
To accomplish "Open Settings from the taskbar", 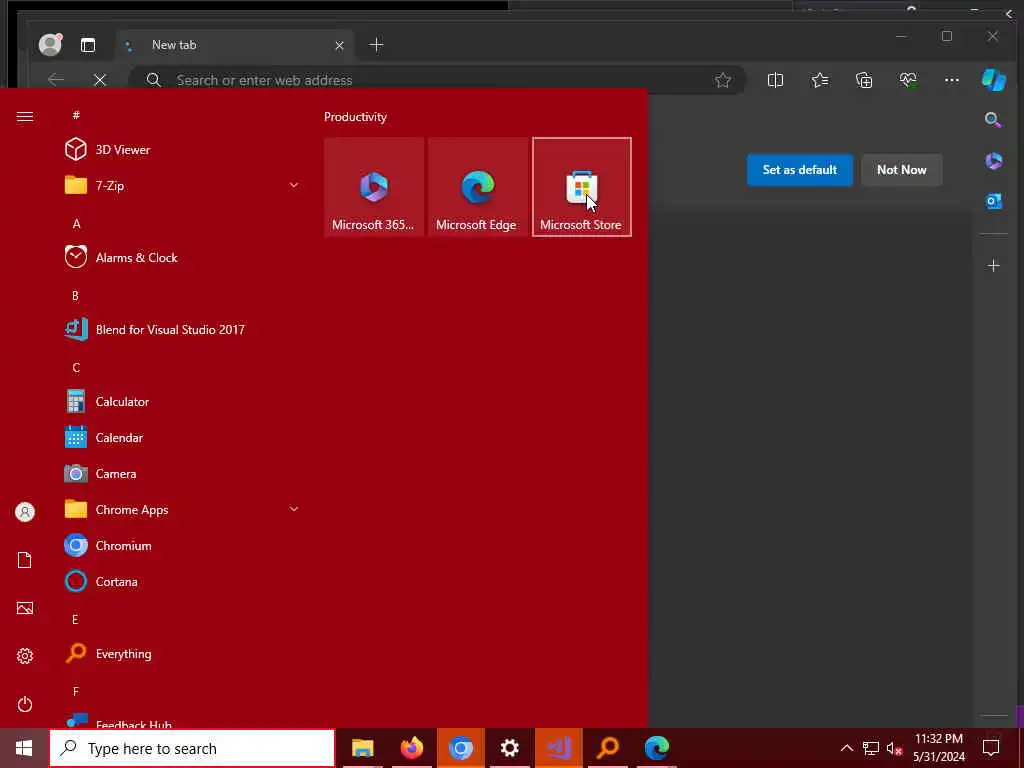I will click(x=509, y=748).
